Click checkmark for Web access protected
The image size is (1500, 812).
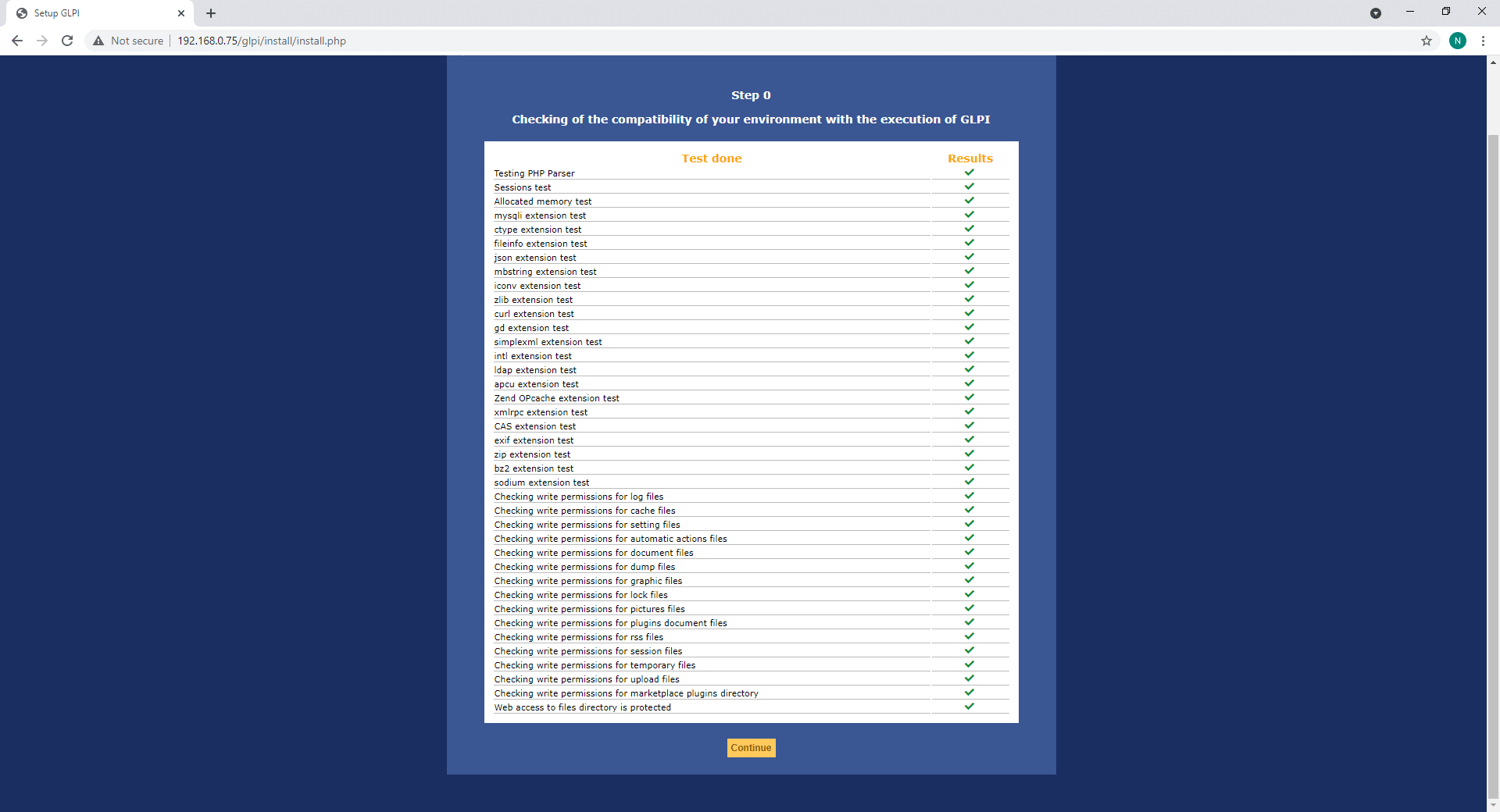click(x=970, y=707)
